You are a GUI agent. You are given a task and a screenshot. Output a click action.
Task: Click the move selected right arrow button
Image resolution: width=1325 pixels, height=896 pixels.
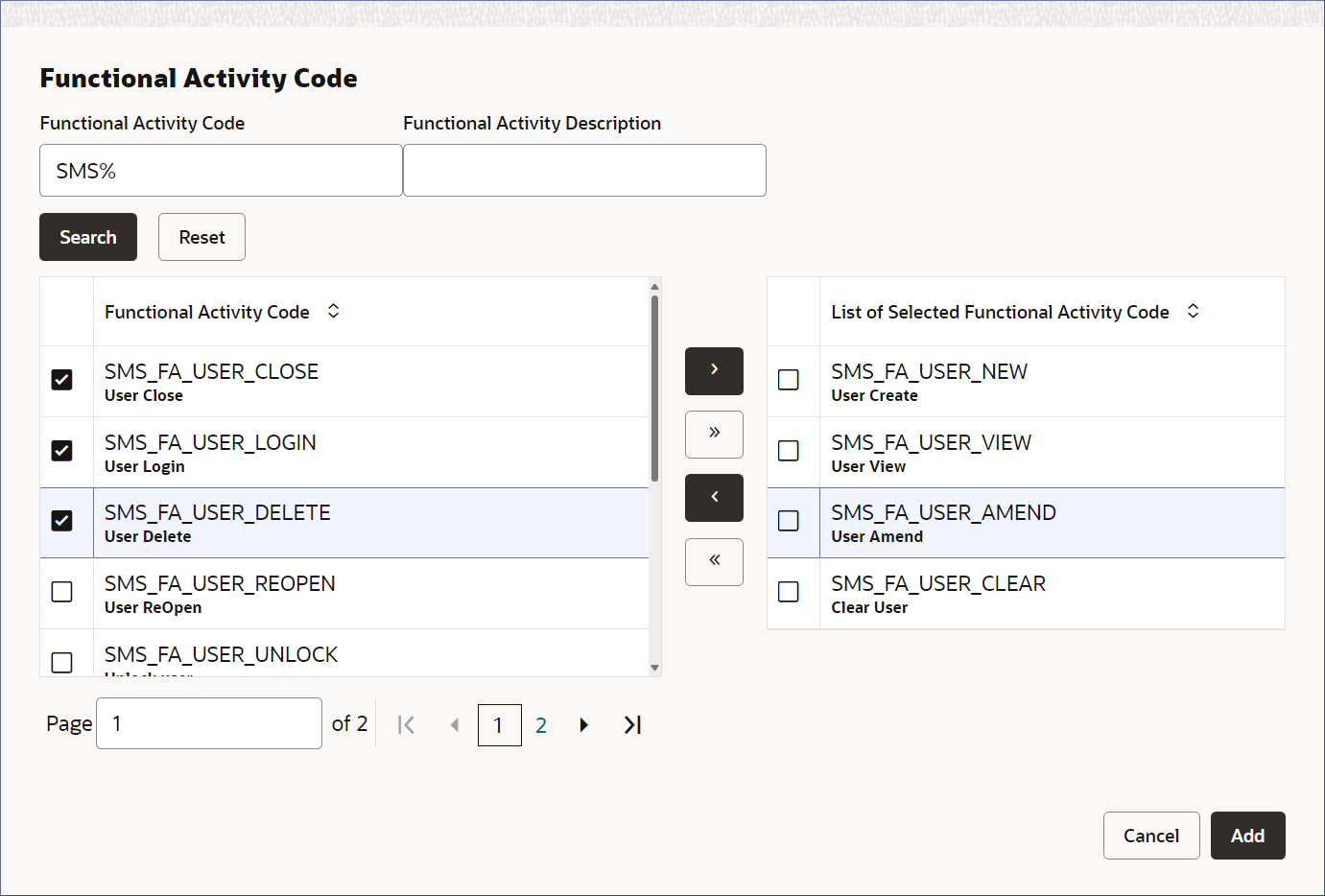pyautogui.click(x=714, y=371)
